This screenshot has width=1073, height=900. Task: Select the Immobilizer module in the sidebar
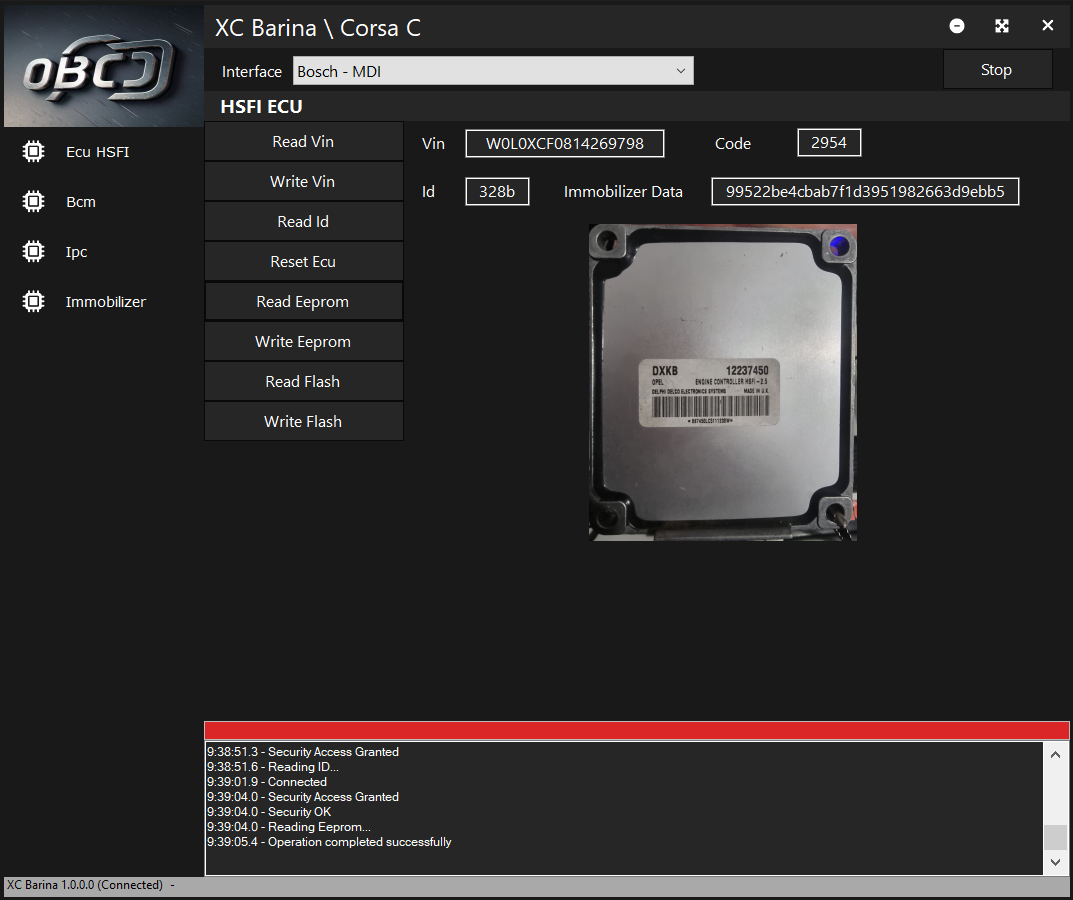click(x=105, y=302)
